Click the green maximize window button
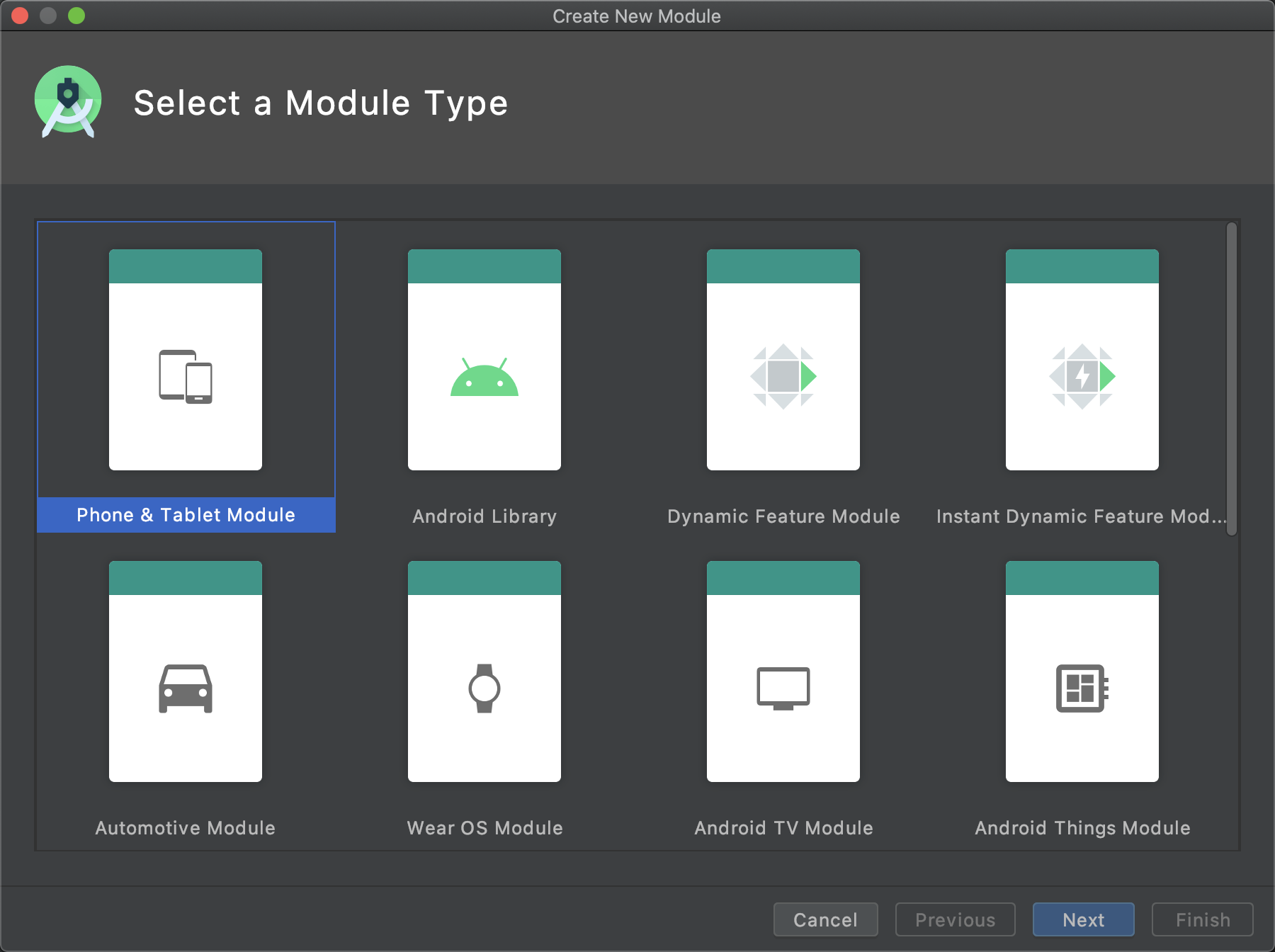This screenshot has height=952, width=1275. coord(76,16)
